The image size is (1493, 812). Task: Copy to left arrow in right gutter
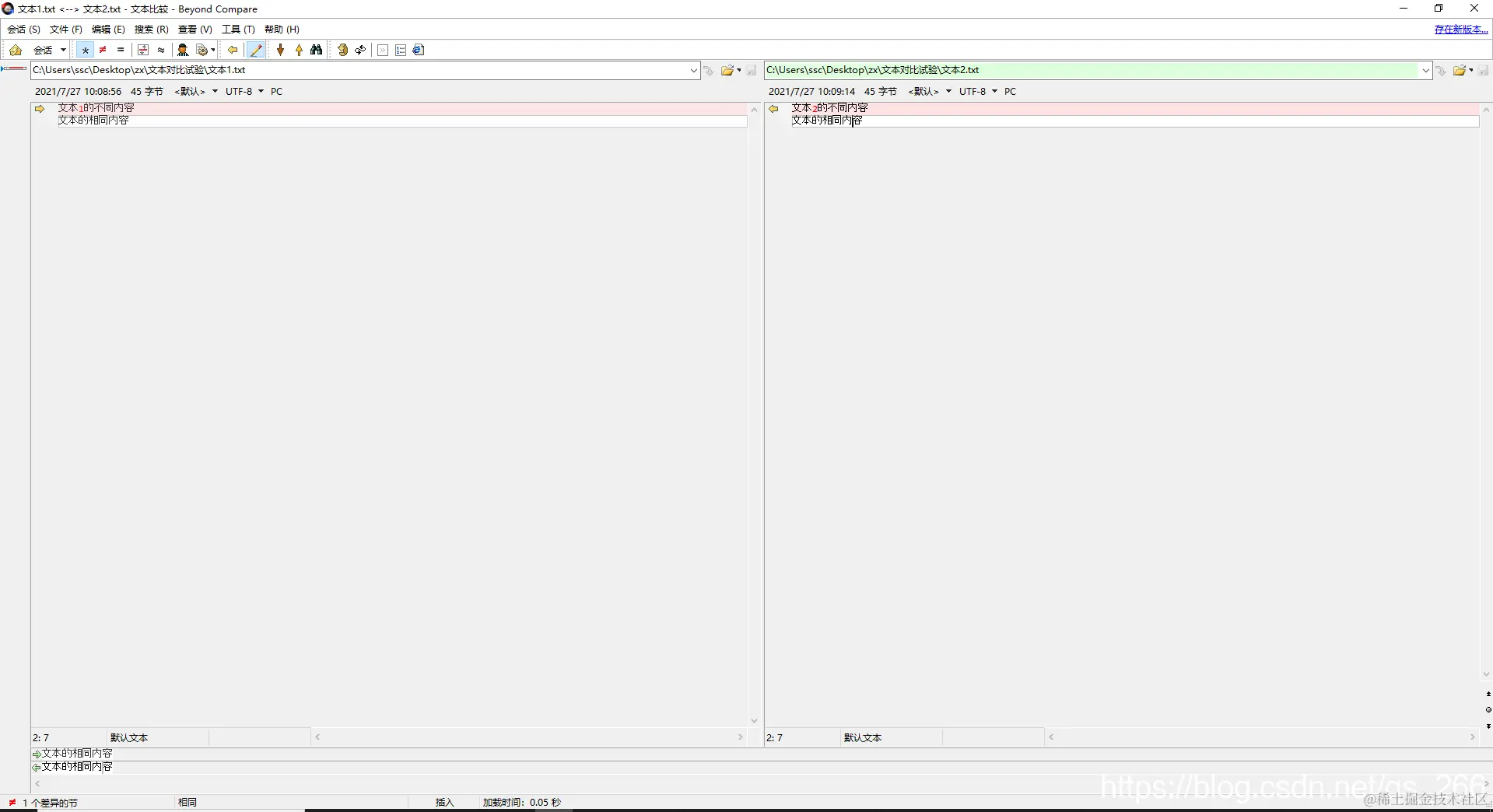(773, 109)
